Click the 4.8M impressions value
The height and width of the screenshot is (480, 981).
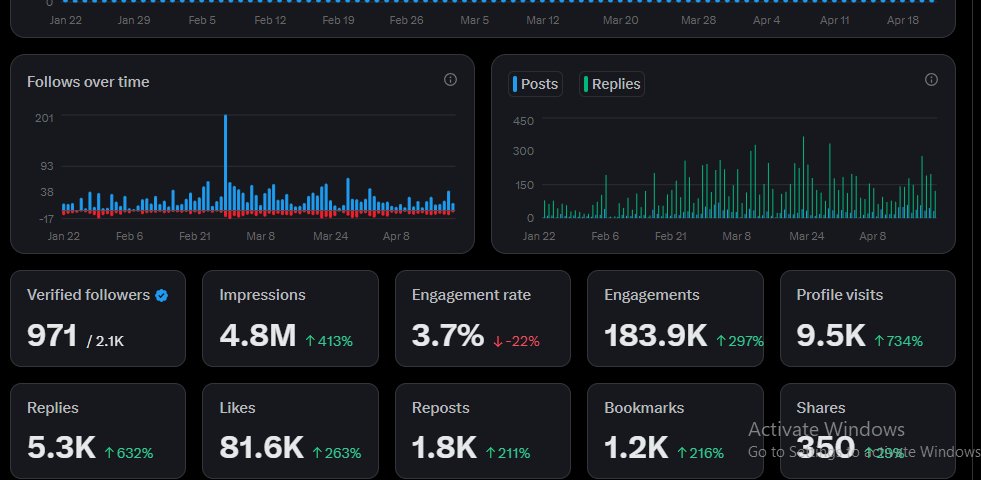click(x=257, y=335)
